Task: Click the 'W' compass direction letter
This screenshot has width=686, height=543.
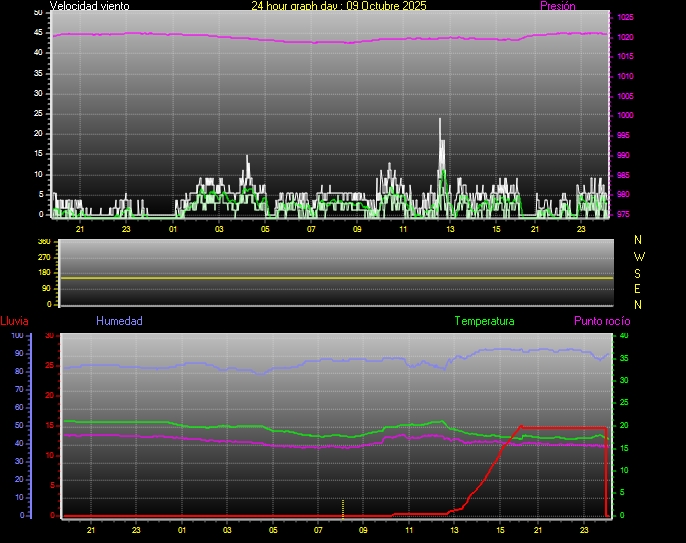Action: [x=639, y=256]
